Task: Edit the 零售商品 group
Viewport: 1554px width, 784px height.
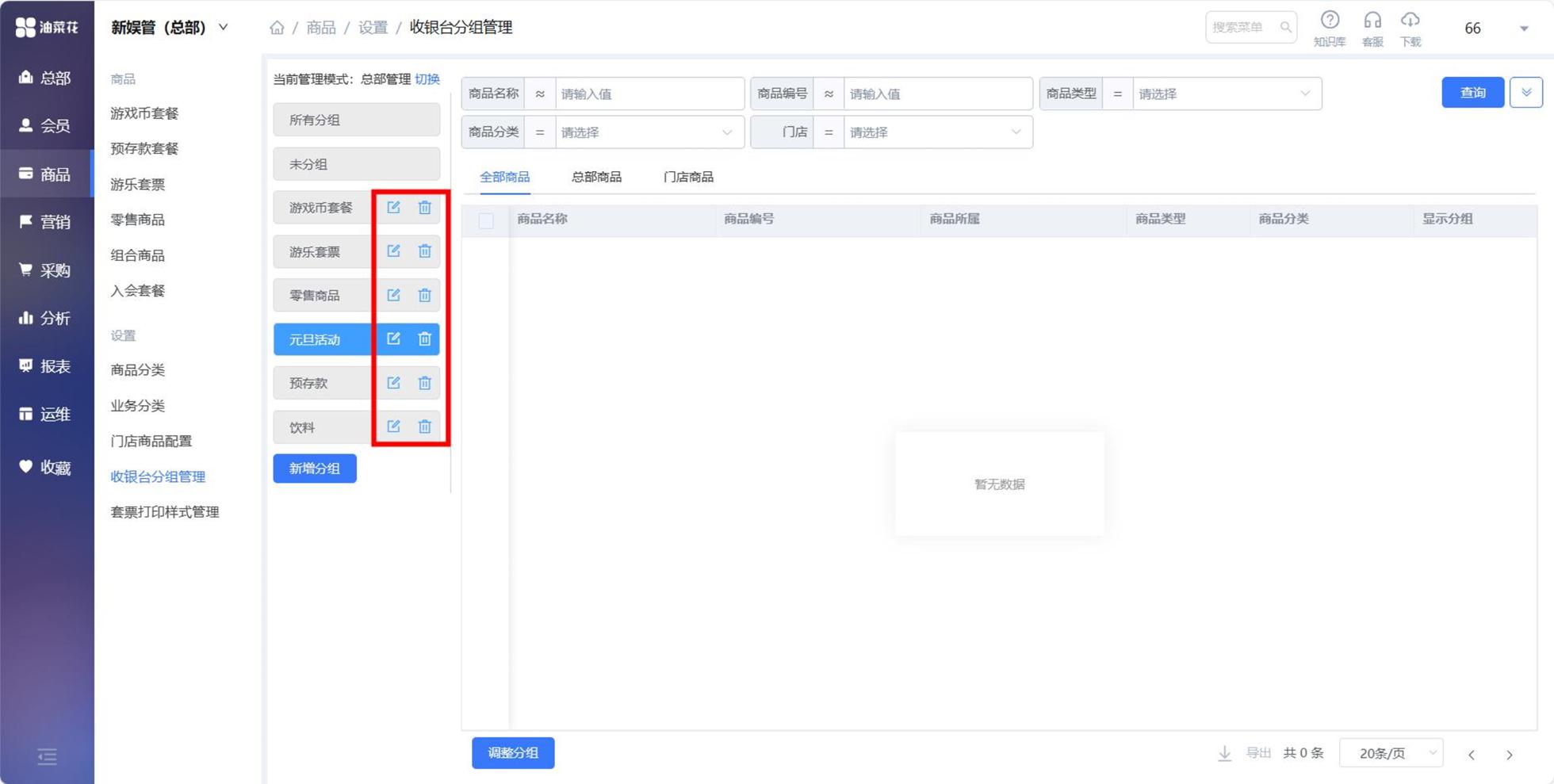Action: pos(393,296)
